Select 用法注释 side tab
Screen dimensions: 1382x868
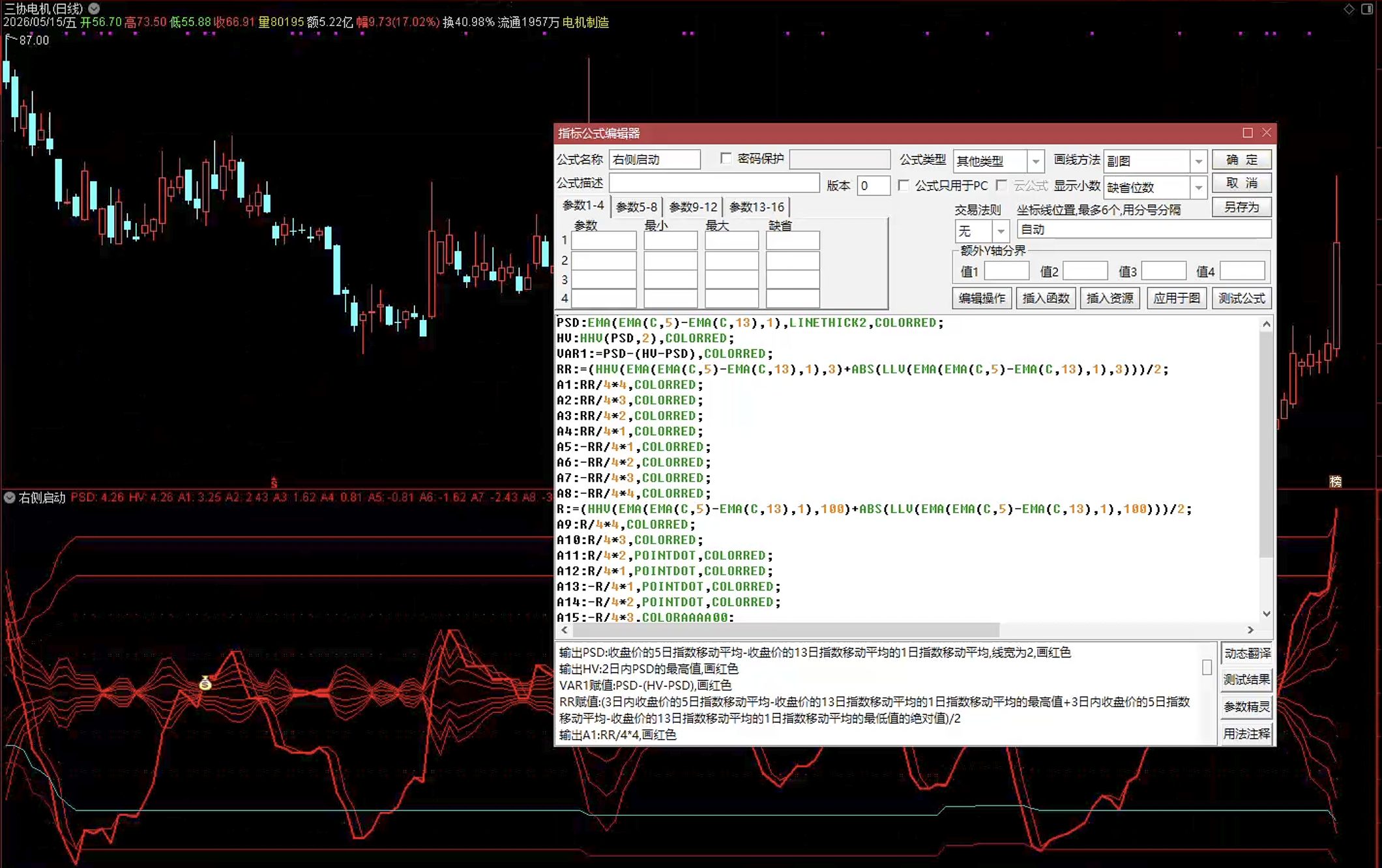1246,734
